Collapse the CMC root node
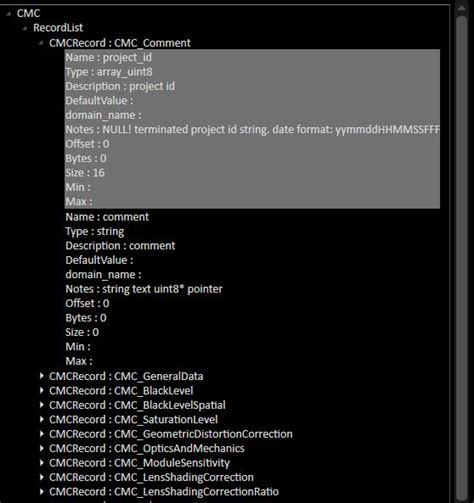 [9, 14]
